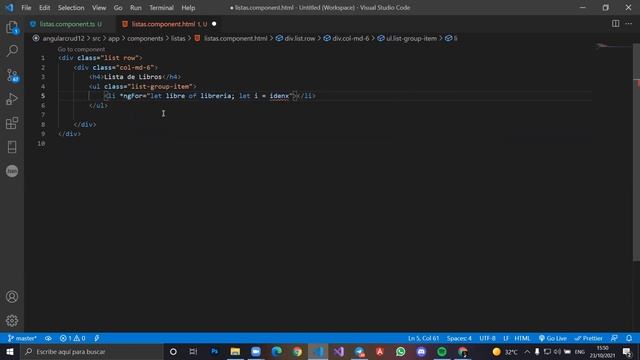This screenshot has width=640, height=360.
Task: Click the src breadcrumb
Action: point(96,38)
